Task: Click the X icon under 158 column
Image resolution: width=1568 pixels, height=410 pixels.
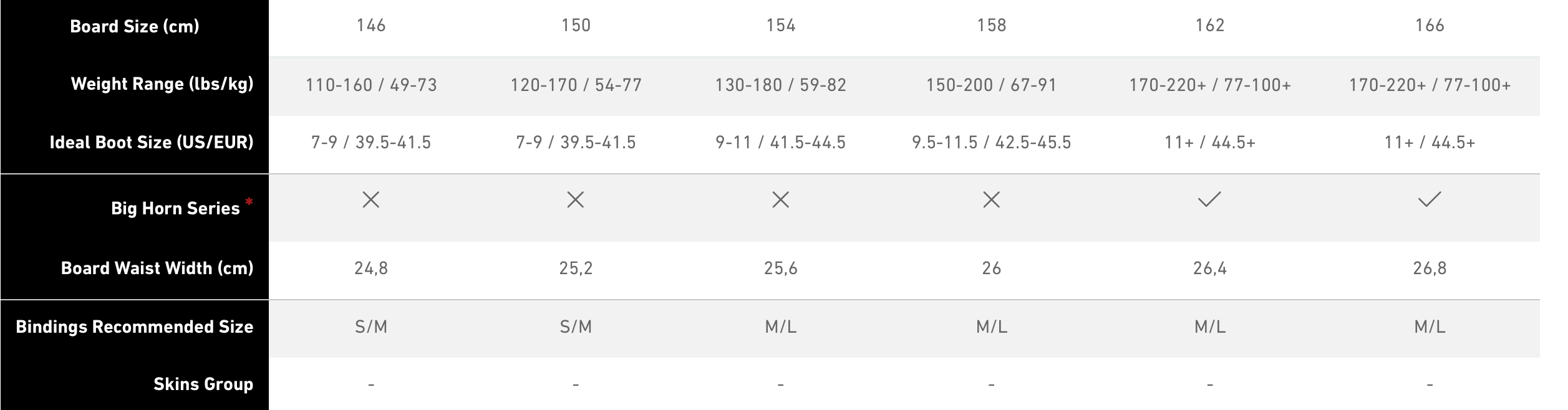Action: click(991, 200)
